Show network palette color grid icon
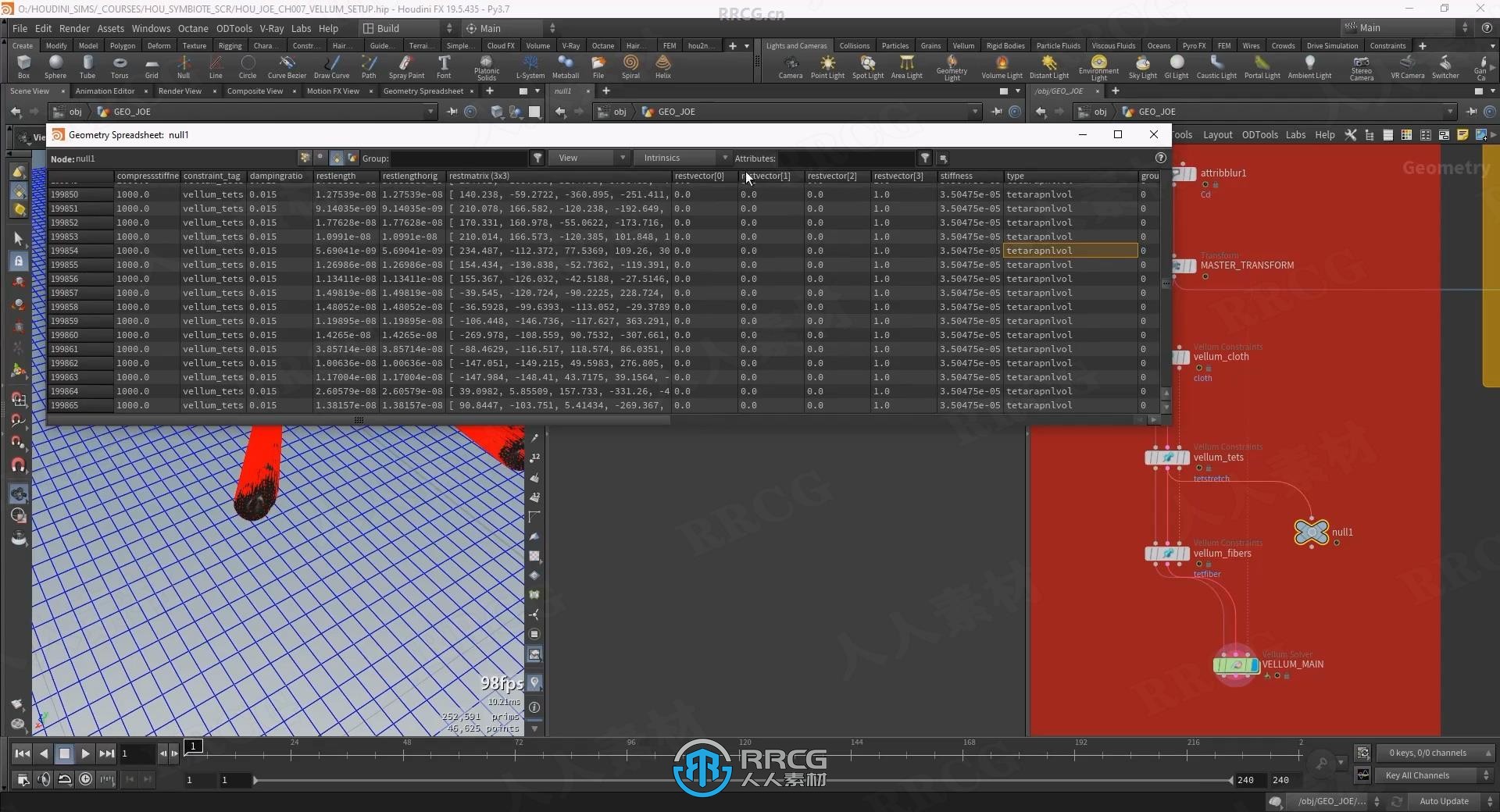 1406,135
